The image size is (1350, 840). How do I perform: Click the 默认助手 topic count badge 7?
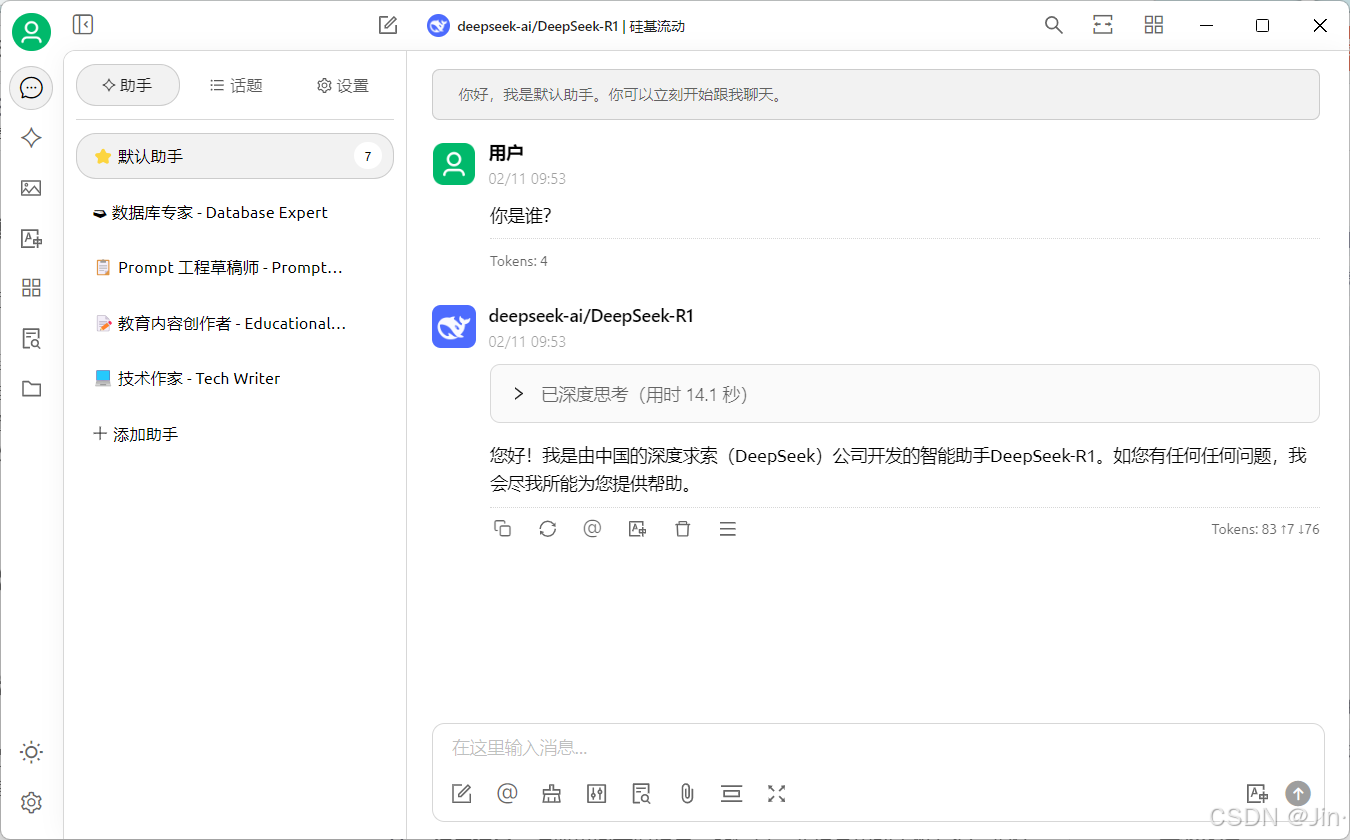pyautogui.click(x=368, y=156)
